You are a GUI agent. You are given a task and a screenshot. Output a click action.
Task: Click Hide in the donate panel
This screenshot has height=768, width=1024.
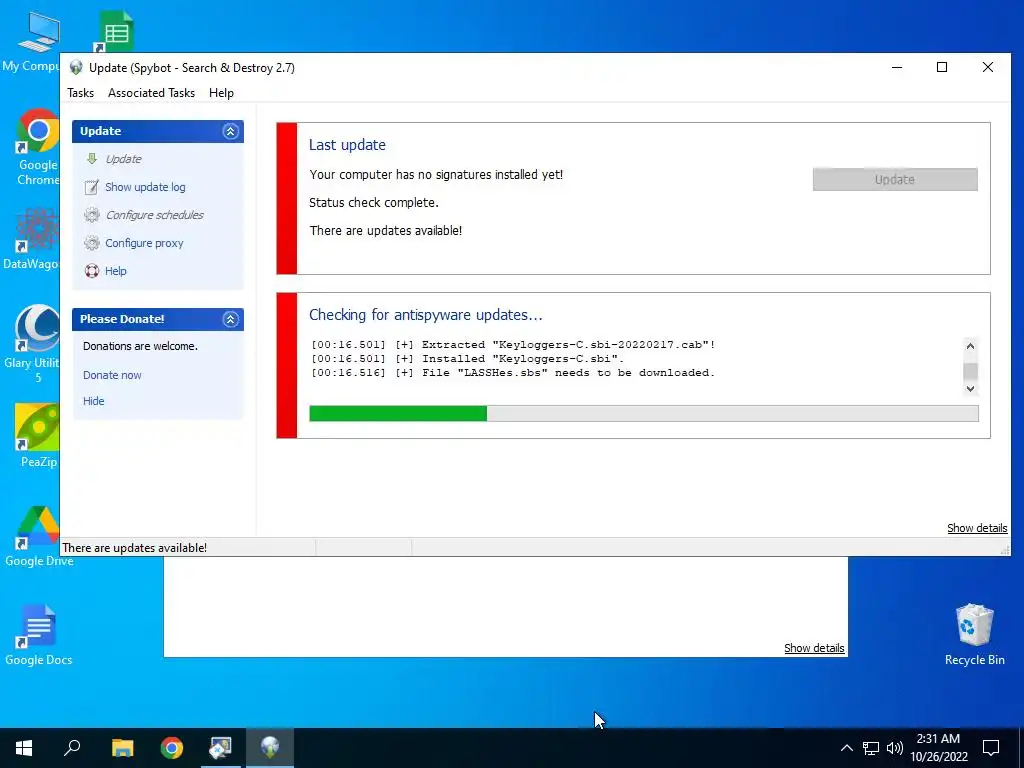[93, 401]
